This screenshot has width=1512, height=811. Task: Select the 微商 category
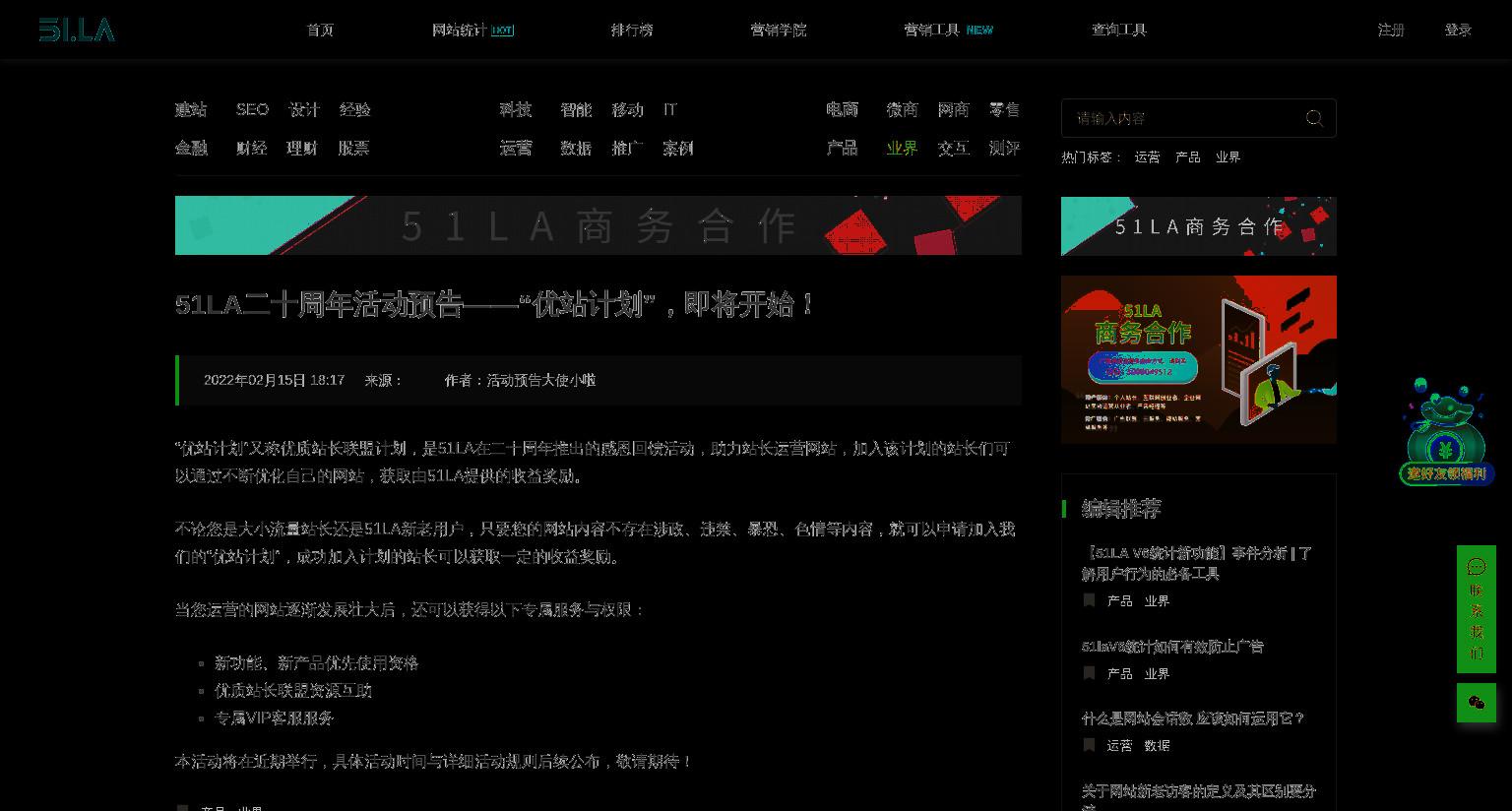click(902, 109)
